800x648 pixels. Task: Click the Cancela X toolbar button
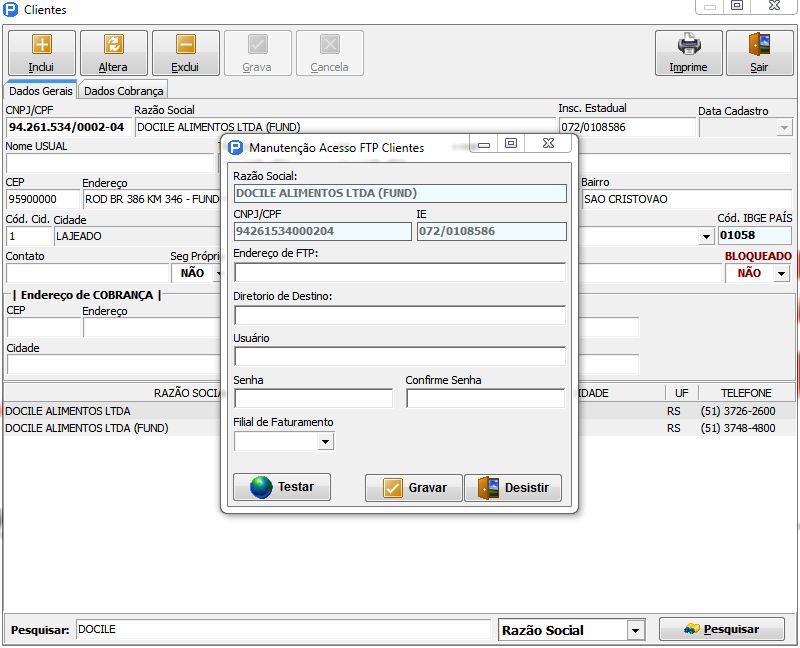330,53
